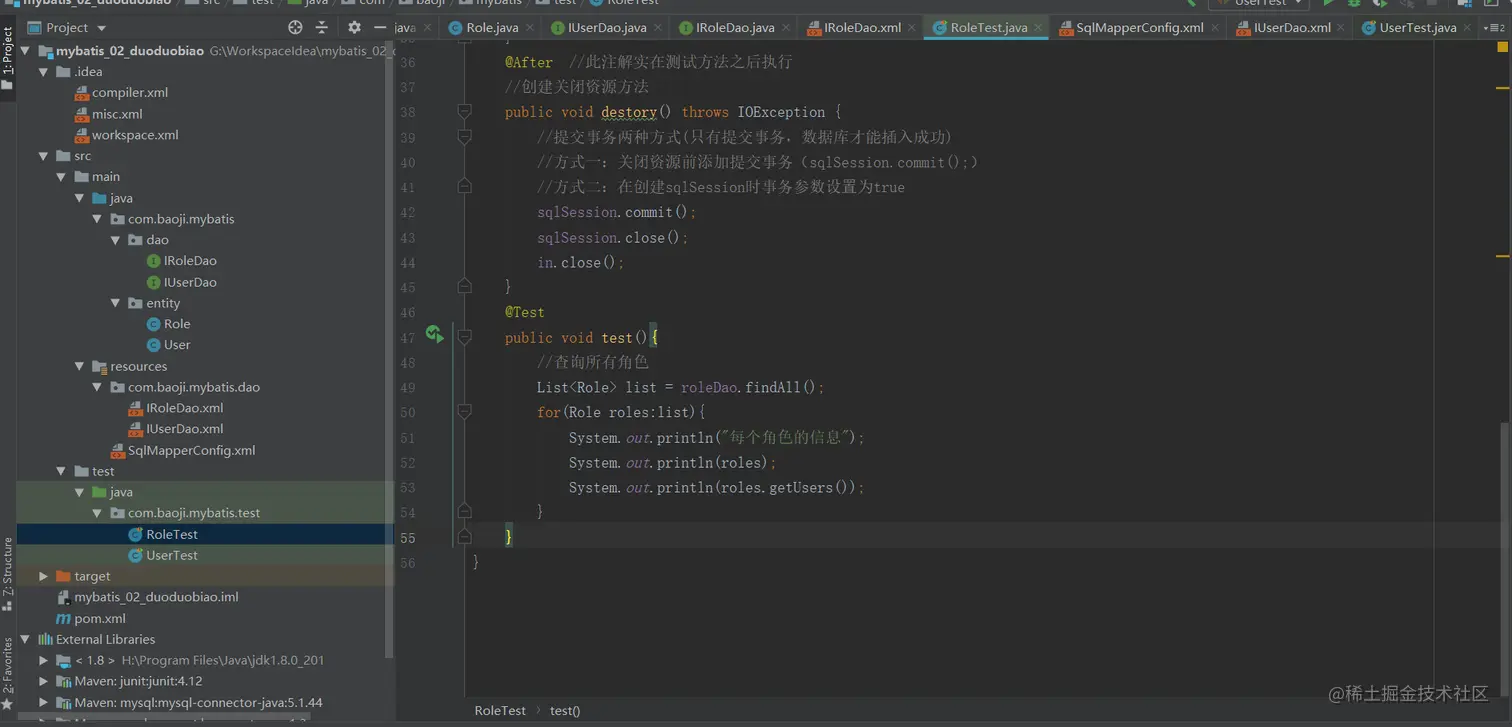Select IRoleDao.xml in resources tree

pos(176,408)
